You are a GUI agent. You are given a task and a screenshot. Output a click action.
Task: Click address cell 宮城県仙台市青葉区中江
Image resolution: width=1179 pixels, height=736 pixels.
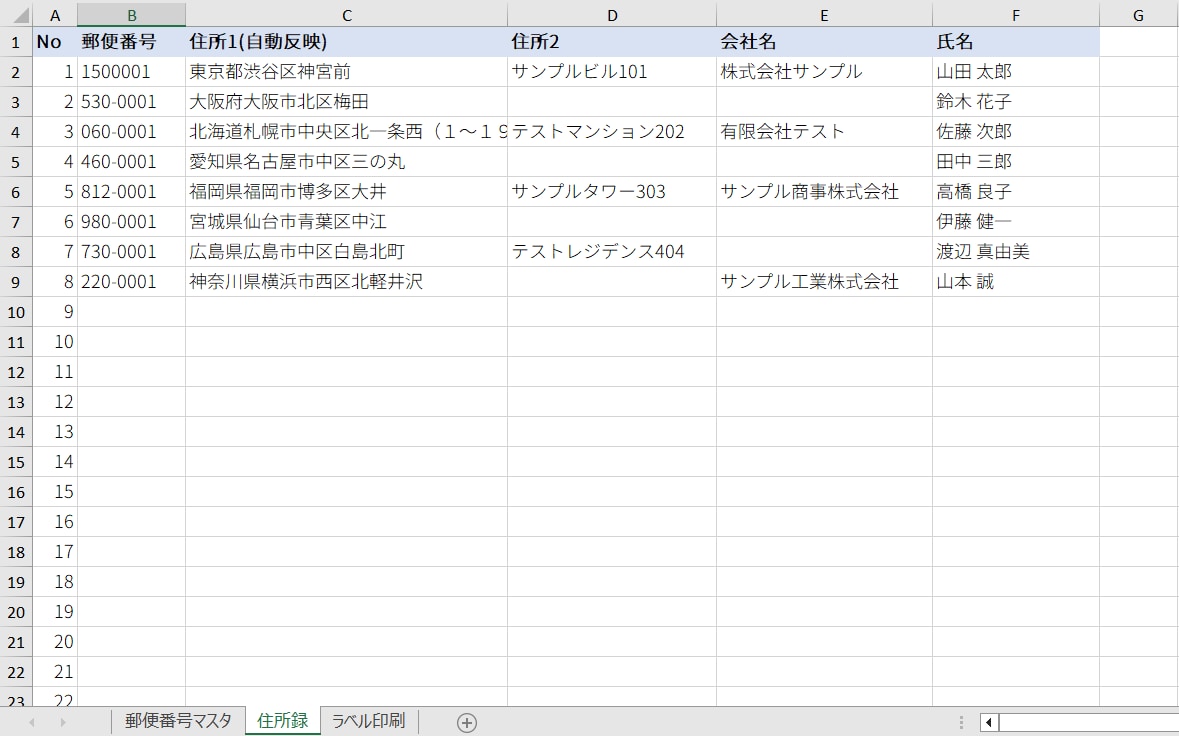coord(347,223)
